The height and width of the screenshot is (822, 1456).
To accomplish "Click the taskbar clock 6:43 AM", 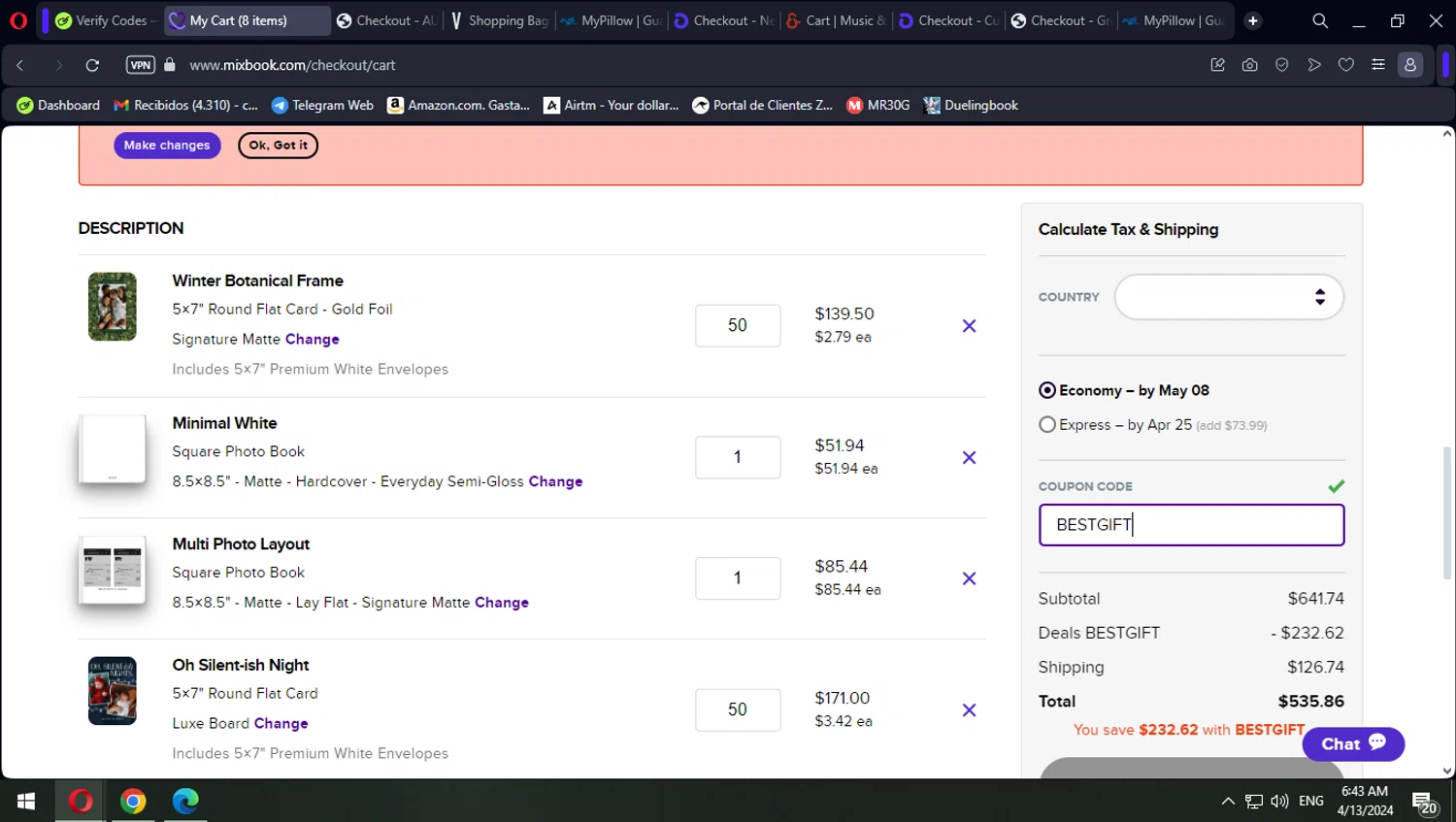I will point(1365,801).
